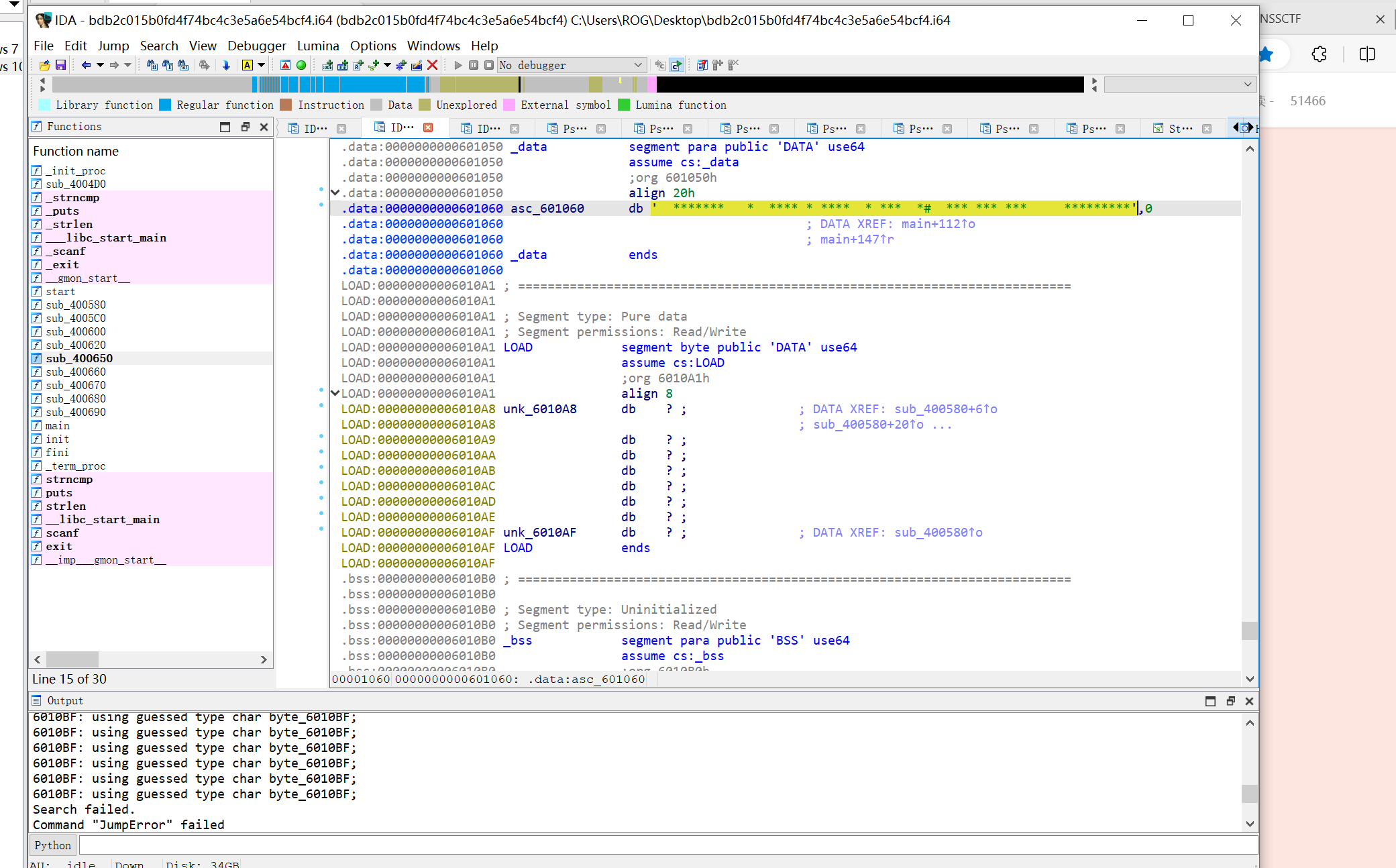Click the 'External symbol' pink legend swatch
Viewport: 1396px width, 868px height.
point(509,105)
